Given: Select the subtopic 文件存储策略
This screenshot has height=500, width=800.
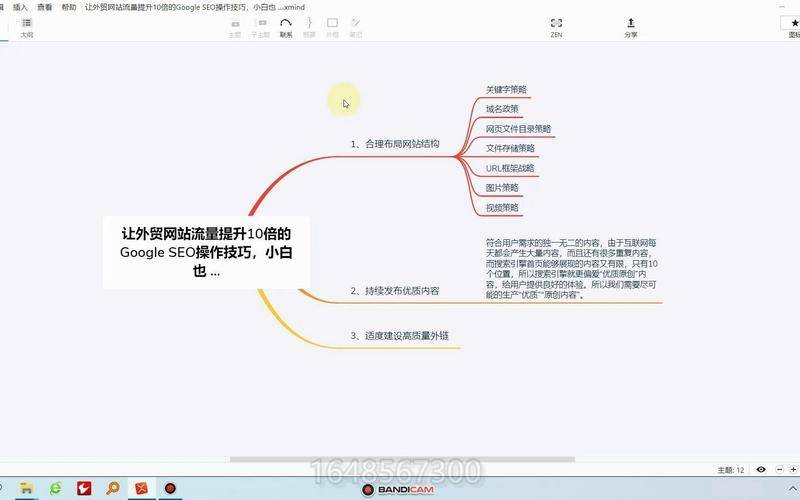Looking at the screenshot, I should 510,148.
